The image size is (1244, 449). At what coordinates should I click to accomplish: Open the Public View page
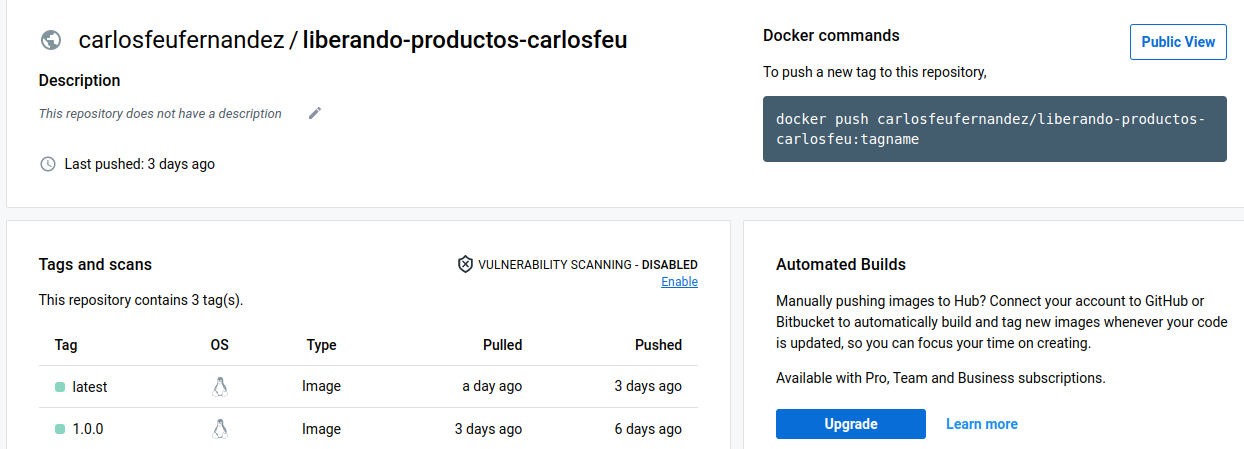coord(1178,42)
